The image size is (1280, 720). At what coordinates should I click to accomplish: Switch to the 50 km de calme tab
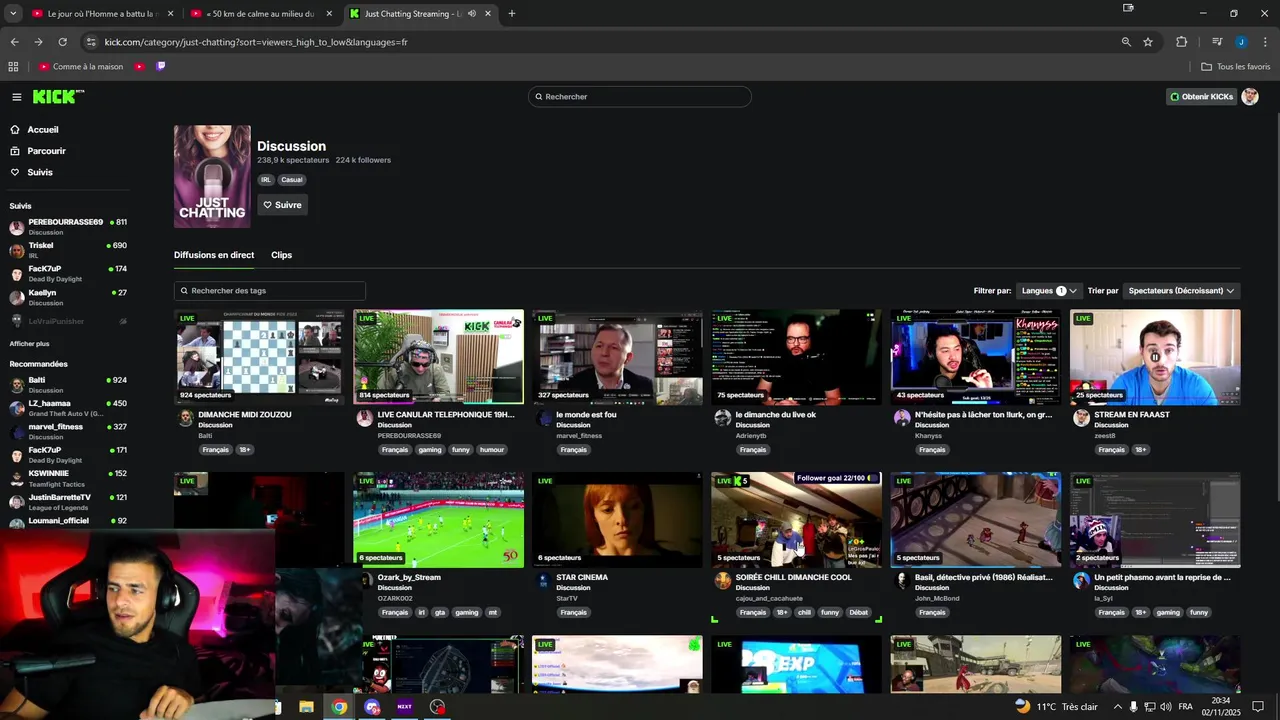(261, 14)
